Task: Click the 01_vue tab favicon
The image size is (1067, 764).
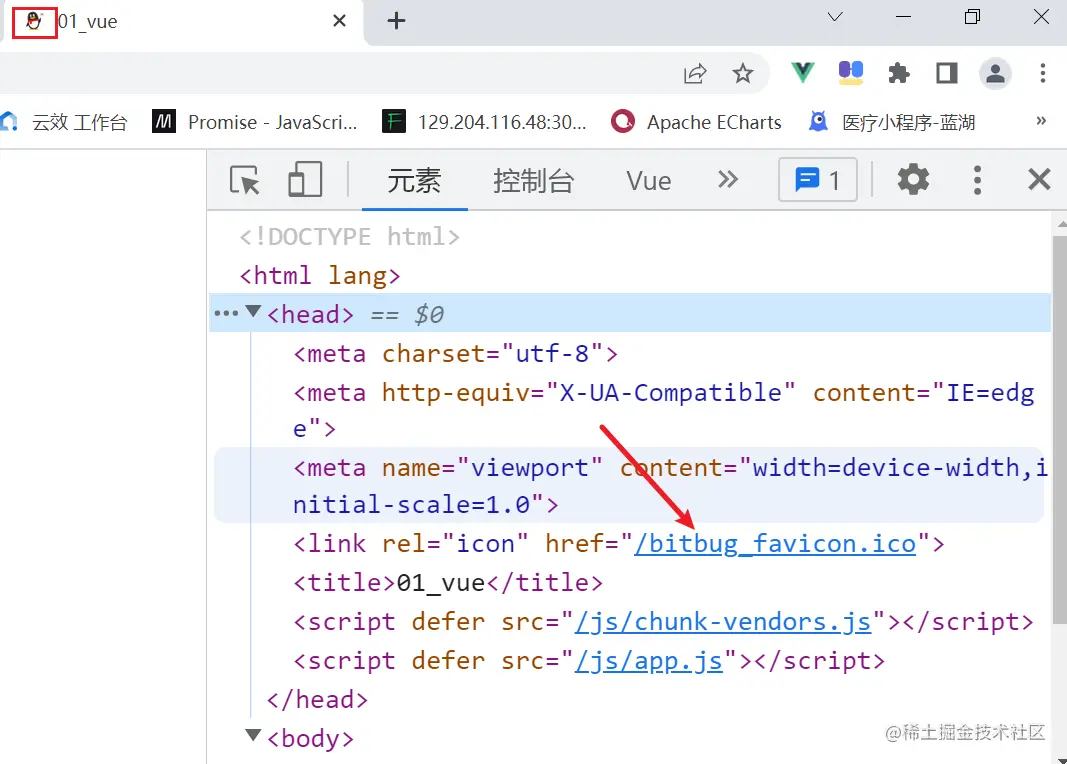Action: pos(34,21)
